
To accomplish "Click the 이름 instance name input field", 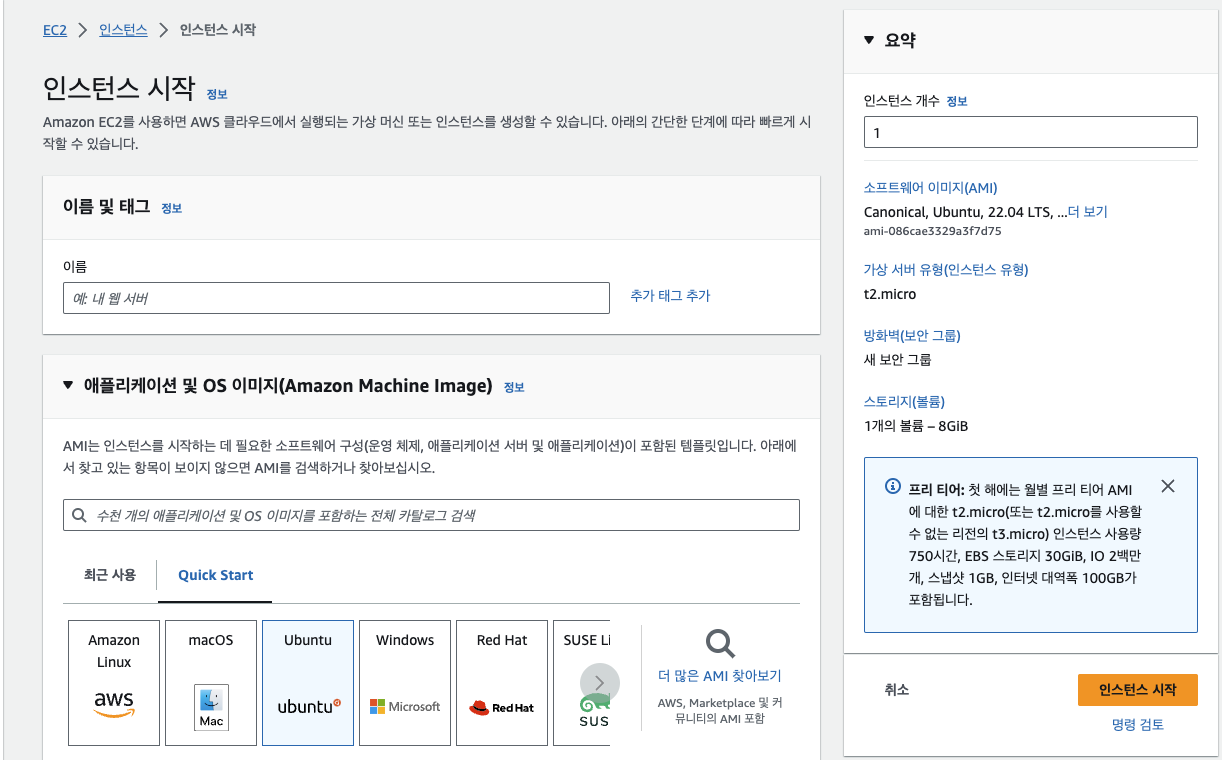I will pos(337,297).
